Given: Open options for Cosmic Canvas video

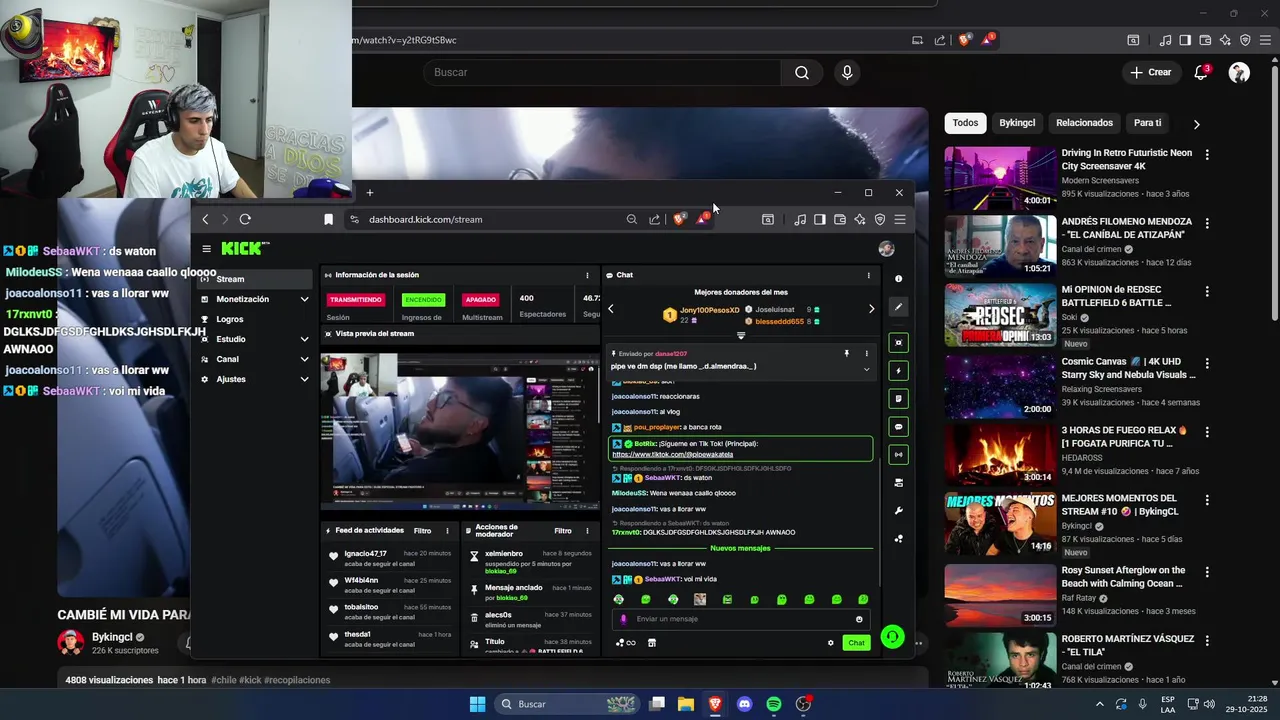Looking at the screenshot, I should coord(1207,362).
